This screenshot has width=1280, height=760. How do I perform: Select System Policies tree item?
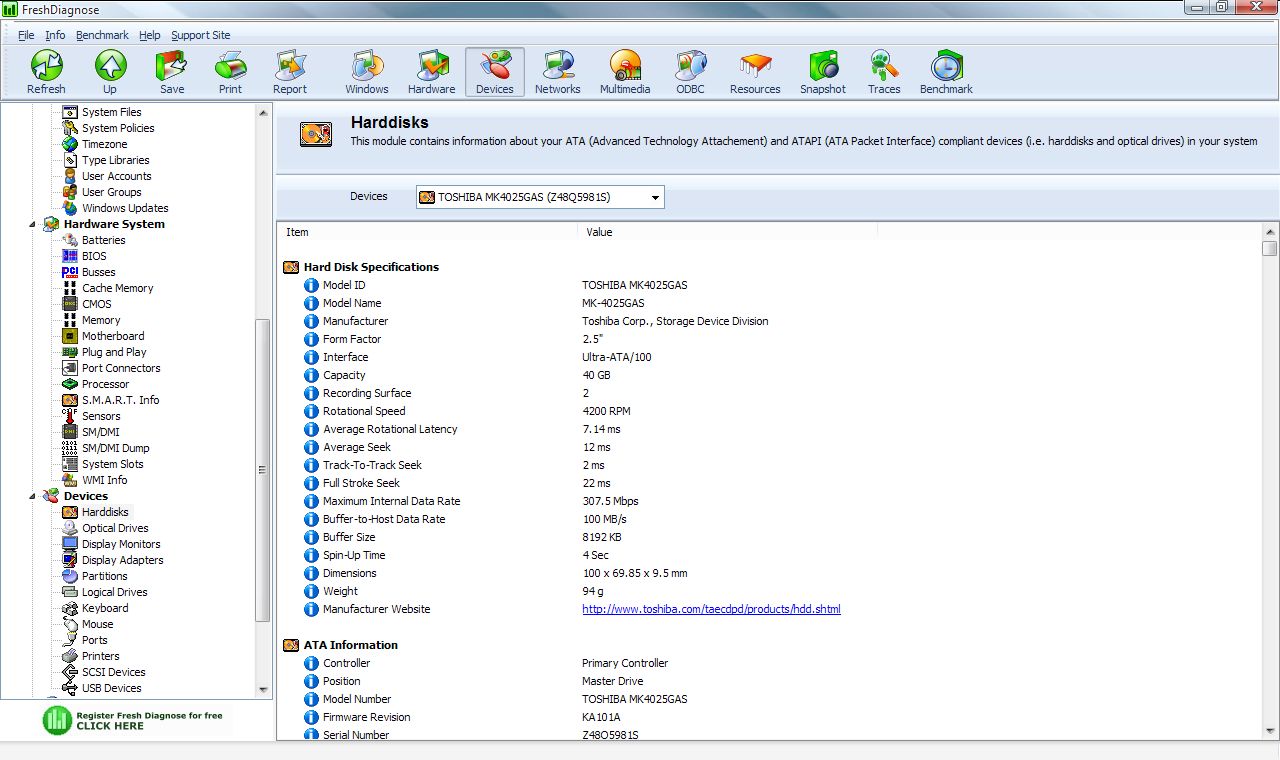click(x=118, y=128)
